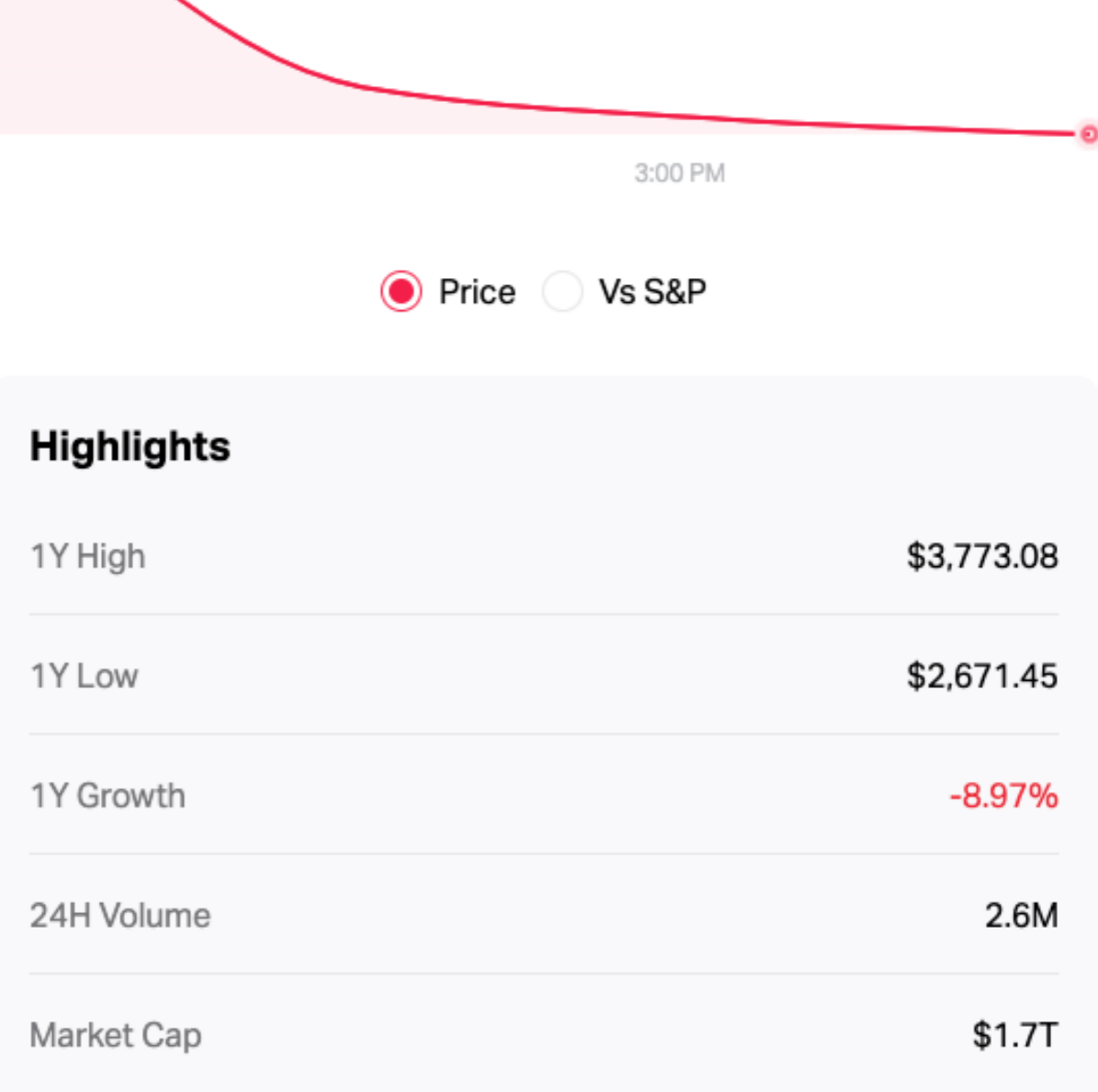
Task: Click the Highlights heading
Action: click(x=130, y=447)
